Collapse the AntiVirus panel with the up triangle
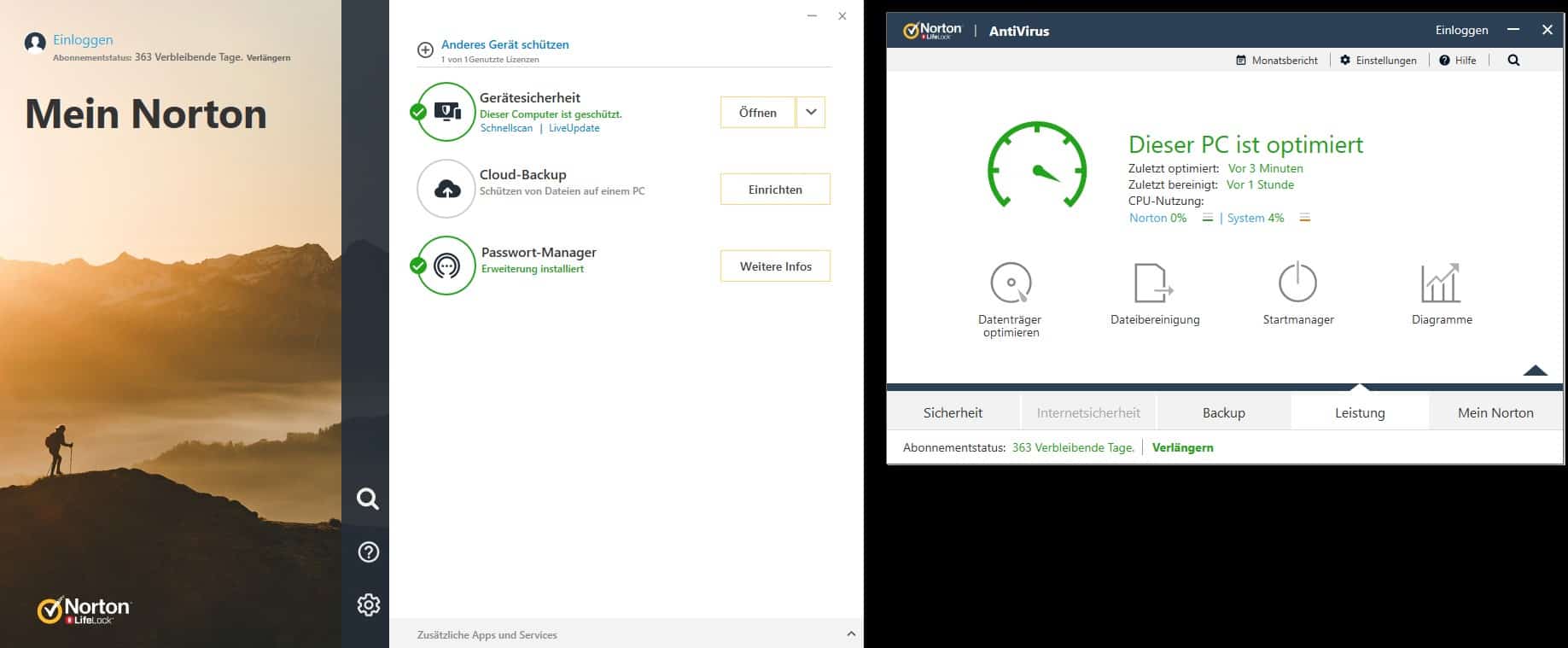1568x648 pixels. click(1535, 370)
